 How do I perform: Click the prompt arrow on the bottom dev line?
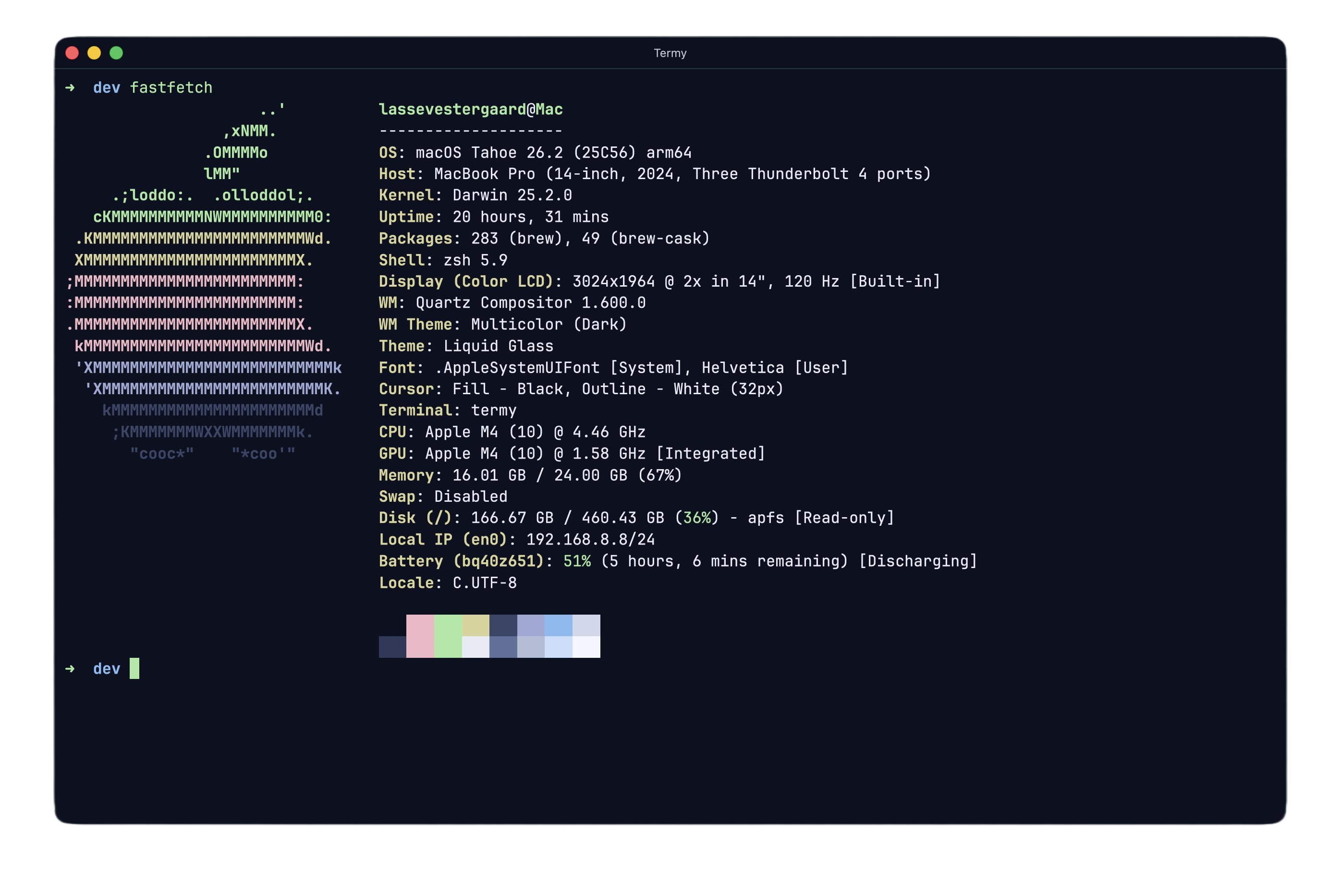(x=71, y=668)
